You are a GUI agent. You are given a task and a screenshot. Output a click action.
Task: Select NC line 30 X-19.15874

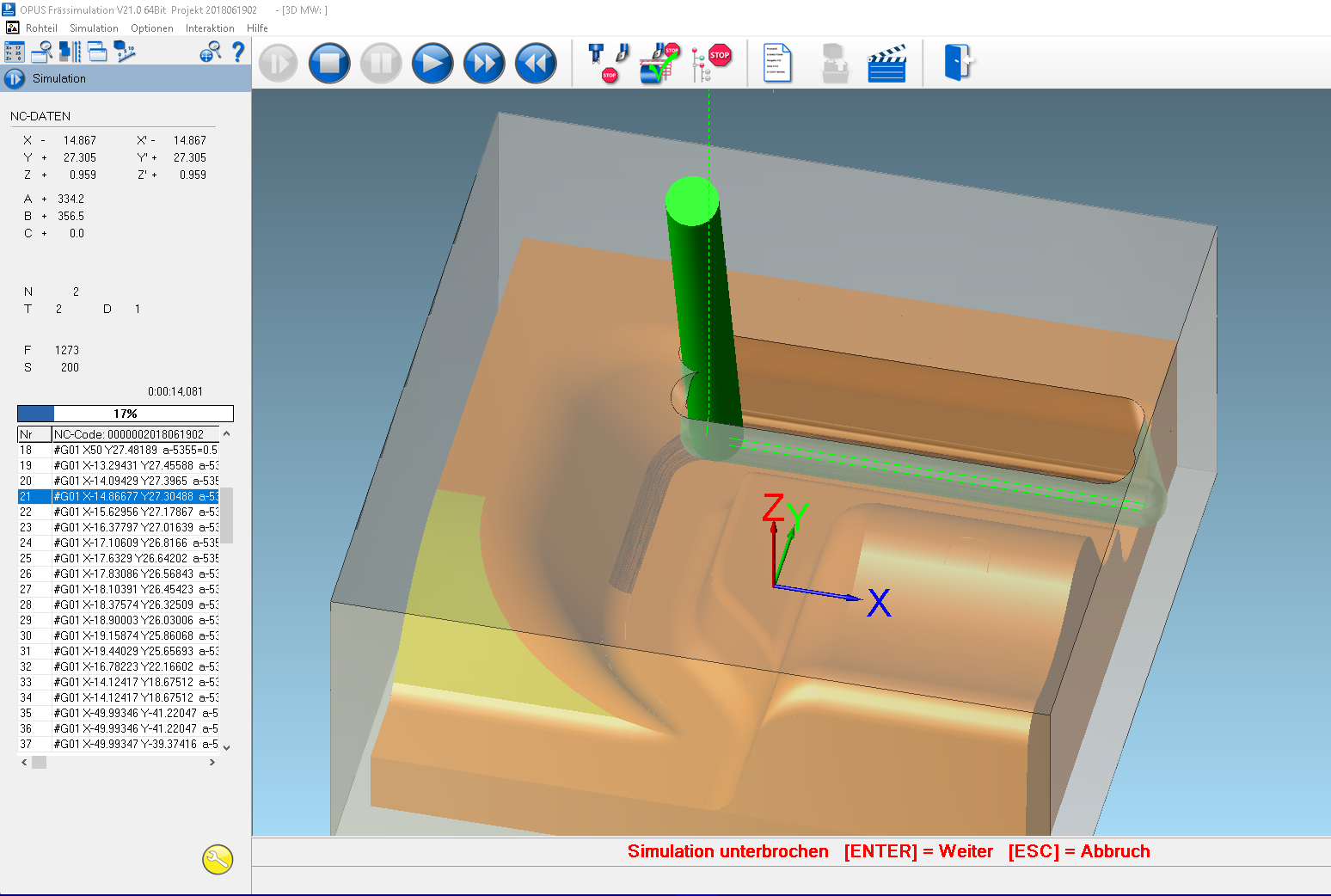pyautogui.click(x=119, y=635)
